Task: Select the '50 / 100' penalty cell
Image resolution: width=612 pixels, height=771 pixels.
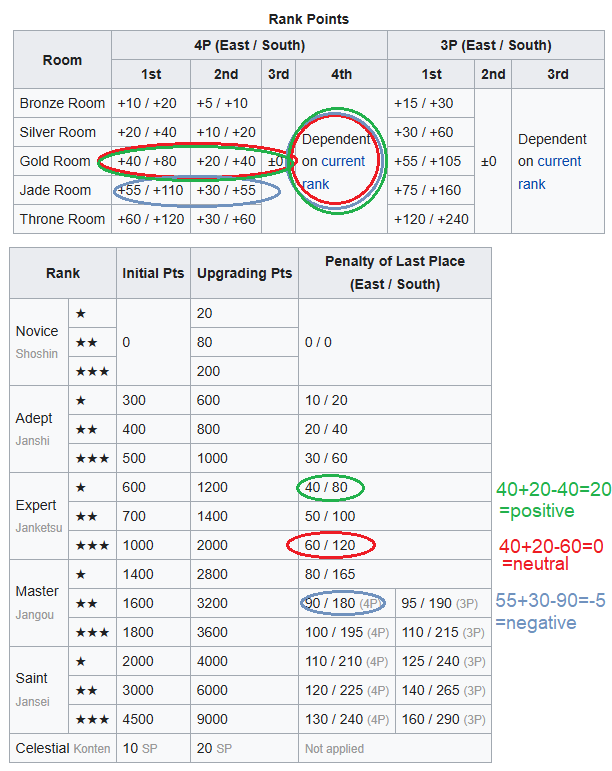Action: [395, 516]
